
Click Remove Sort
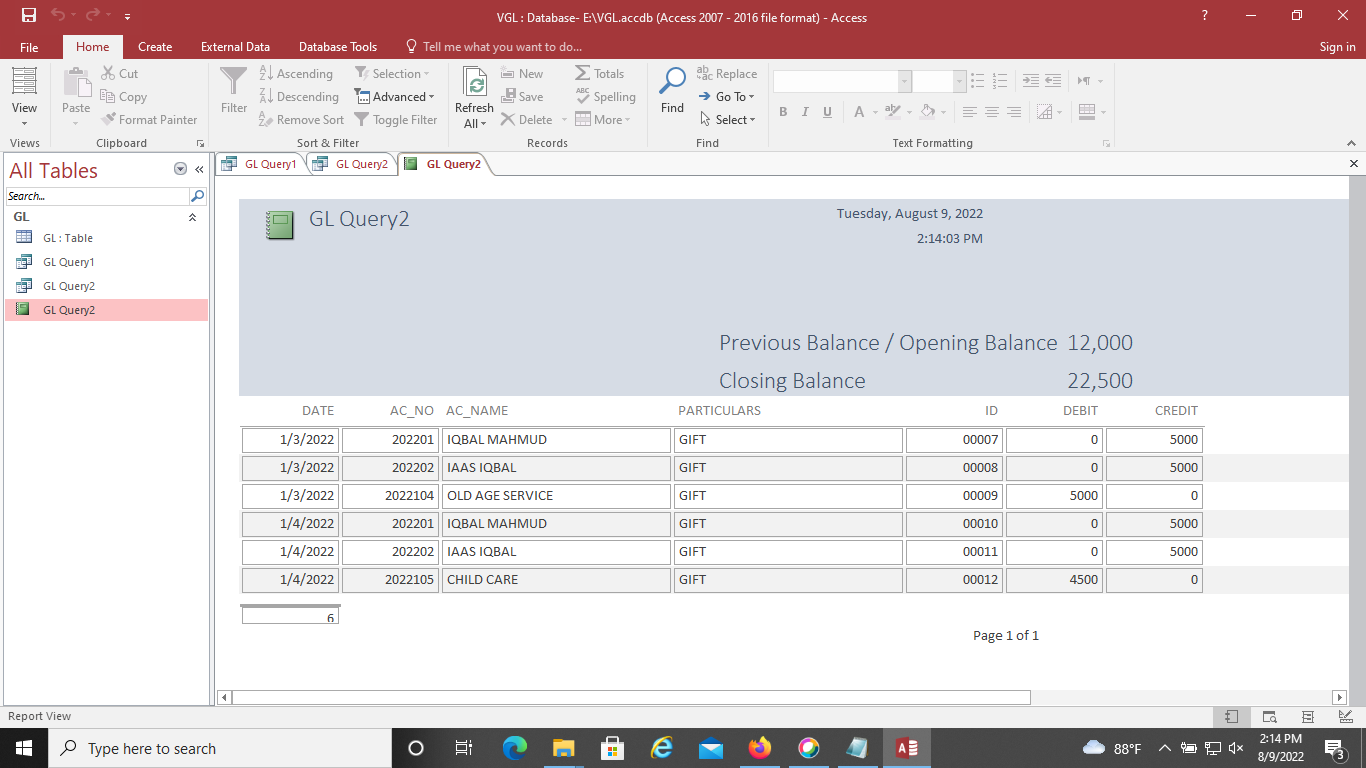pyautogui.click(x=301, y=120)
